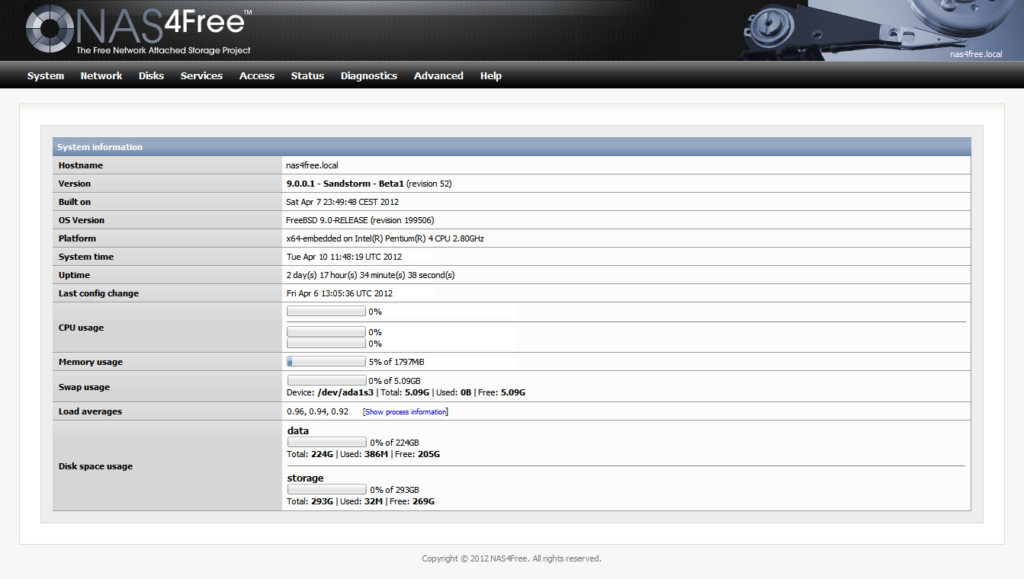Open the System menu

46,76
